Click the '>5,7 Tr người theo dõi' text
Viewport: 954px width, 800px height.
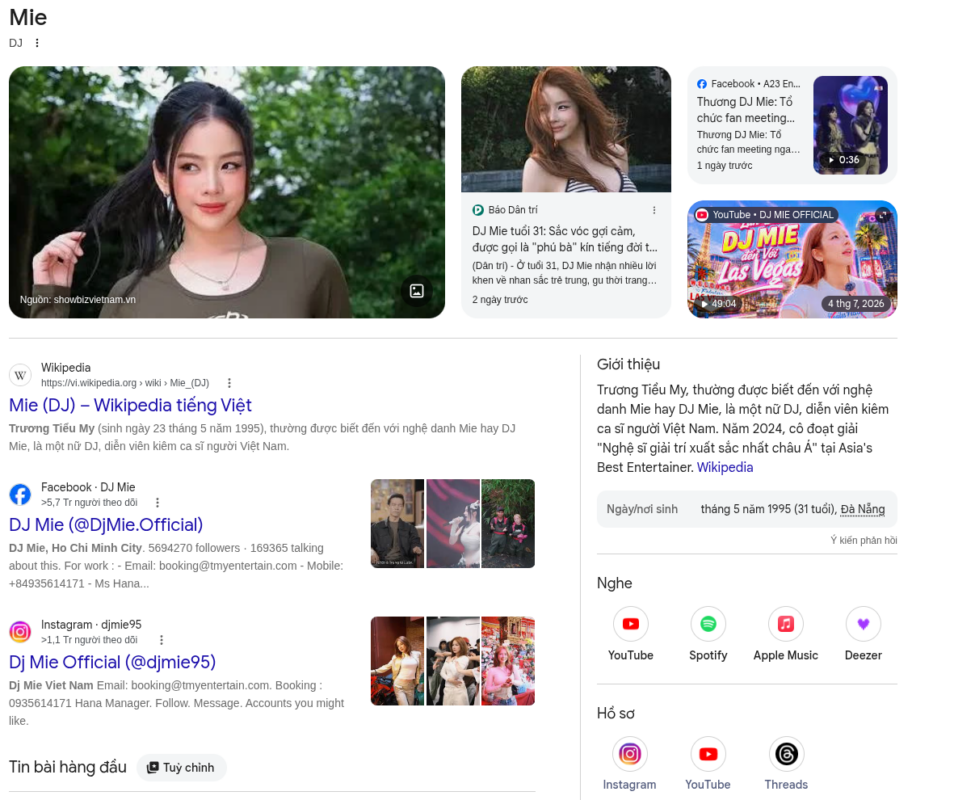89,503
